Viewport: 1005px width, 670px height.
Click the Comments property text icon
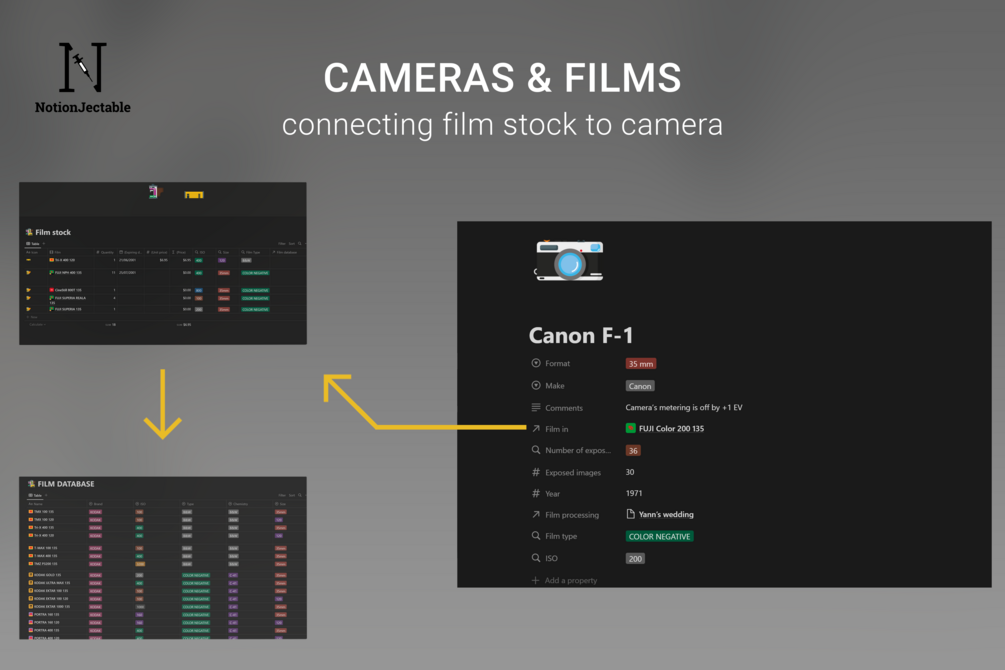(x=536, y=407)
